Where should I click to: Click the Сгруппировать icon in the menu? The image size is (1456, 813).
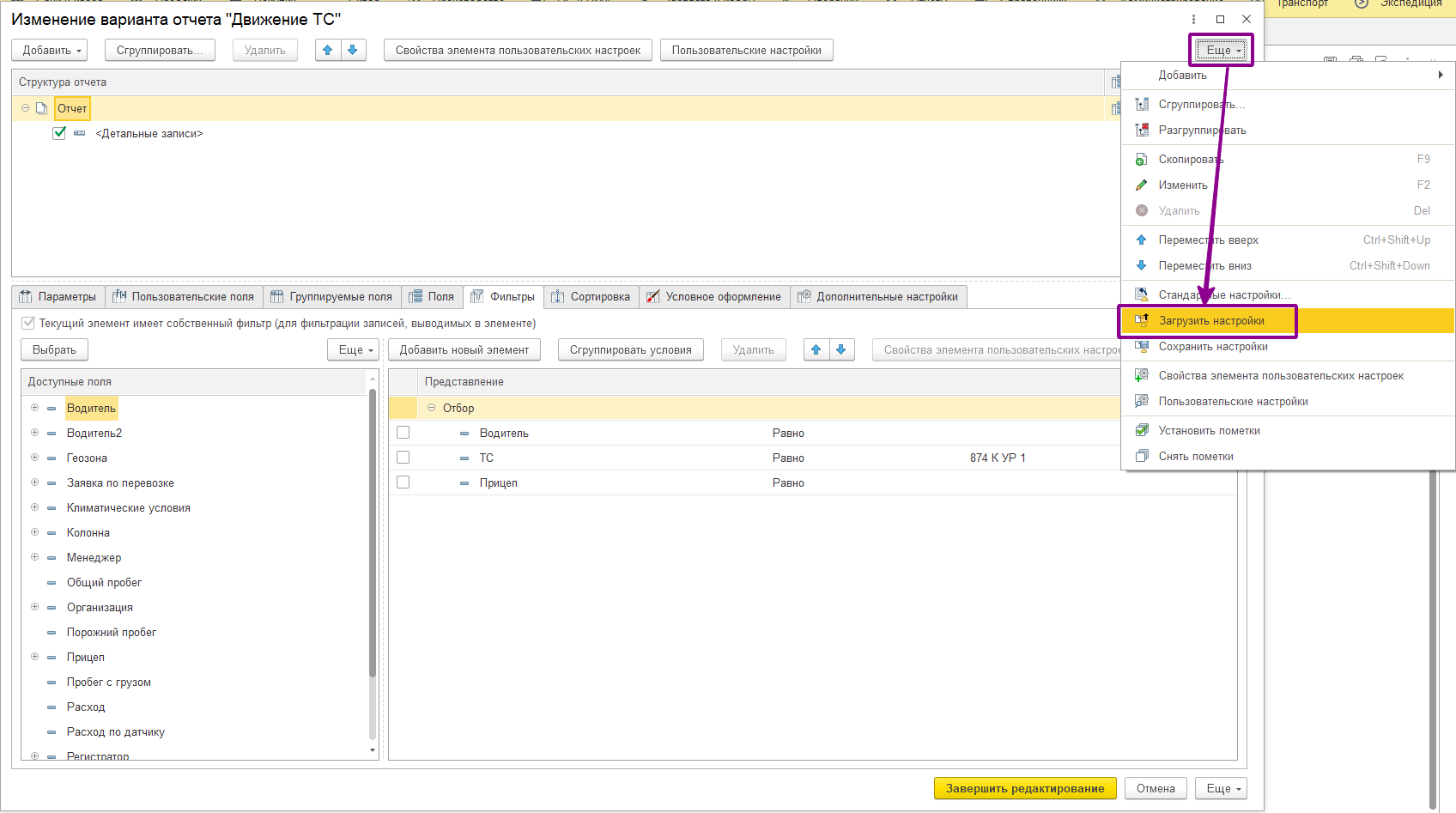(x=1142, y=104)
